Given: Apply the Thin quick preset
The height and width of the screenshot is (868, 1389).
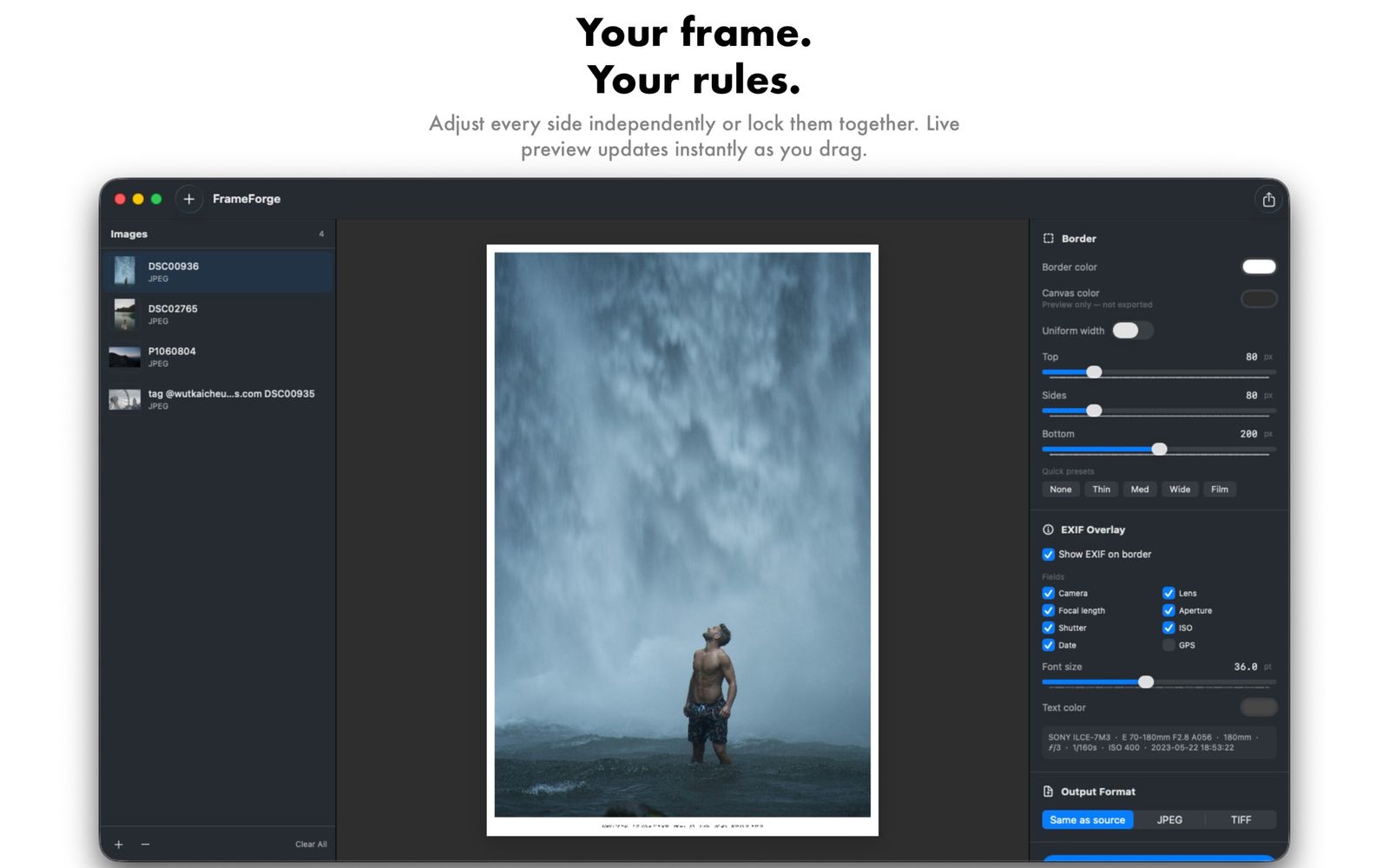Looking at the screenshot, I should tap(1101, 490).
